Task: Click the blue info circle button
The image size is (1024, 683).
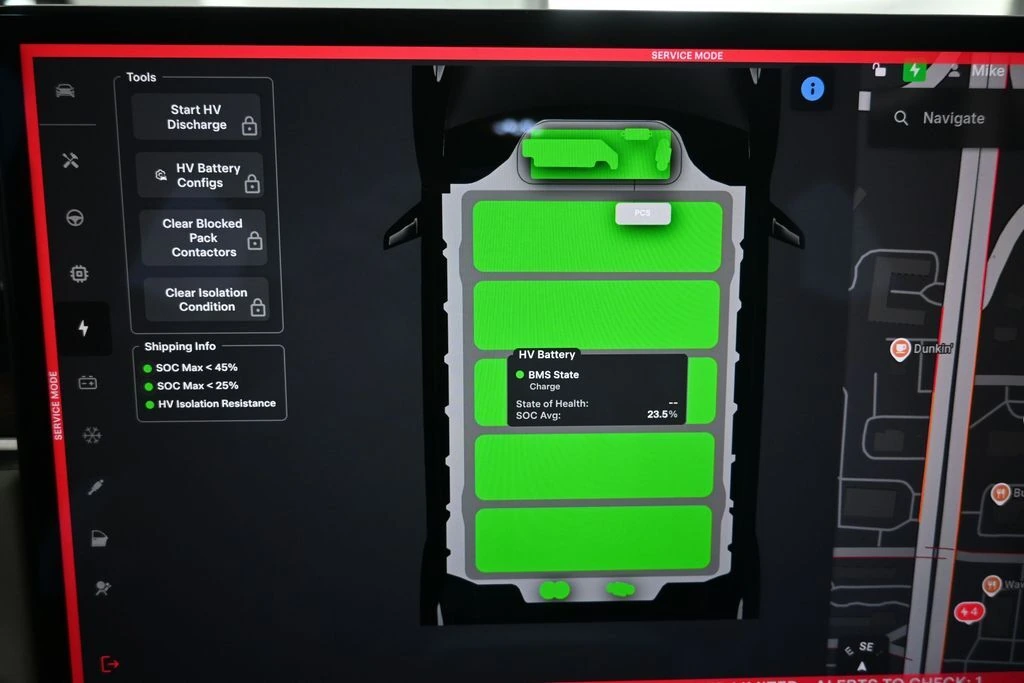Action: (813, 89)
